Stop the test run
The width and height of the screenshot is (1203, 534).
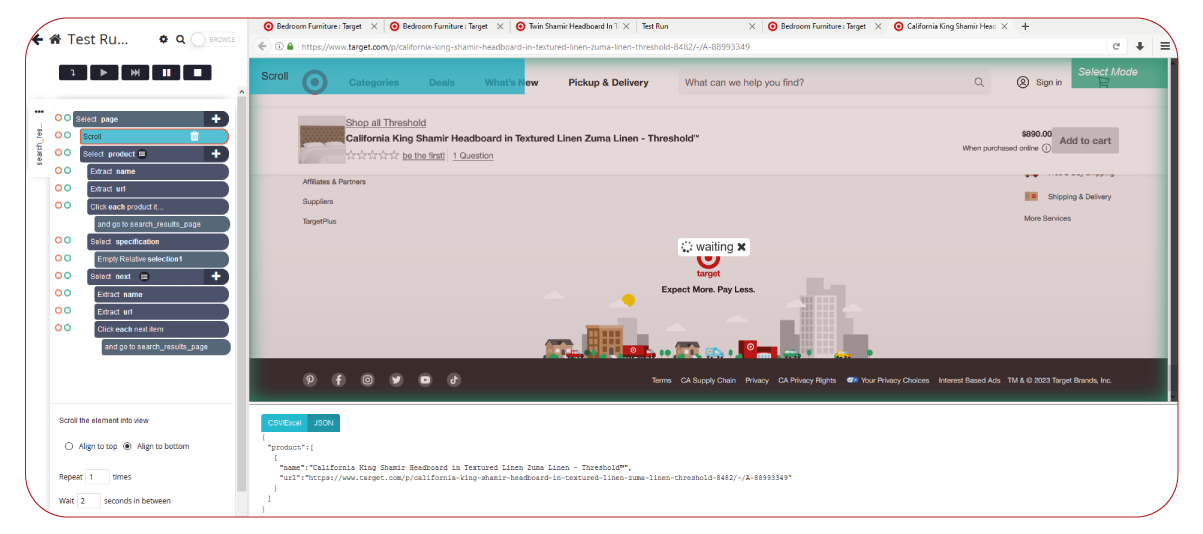[197, 72]
